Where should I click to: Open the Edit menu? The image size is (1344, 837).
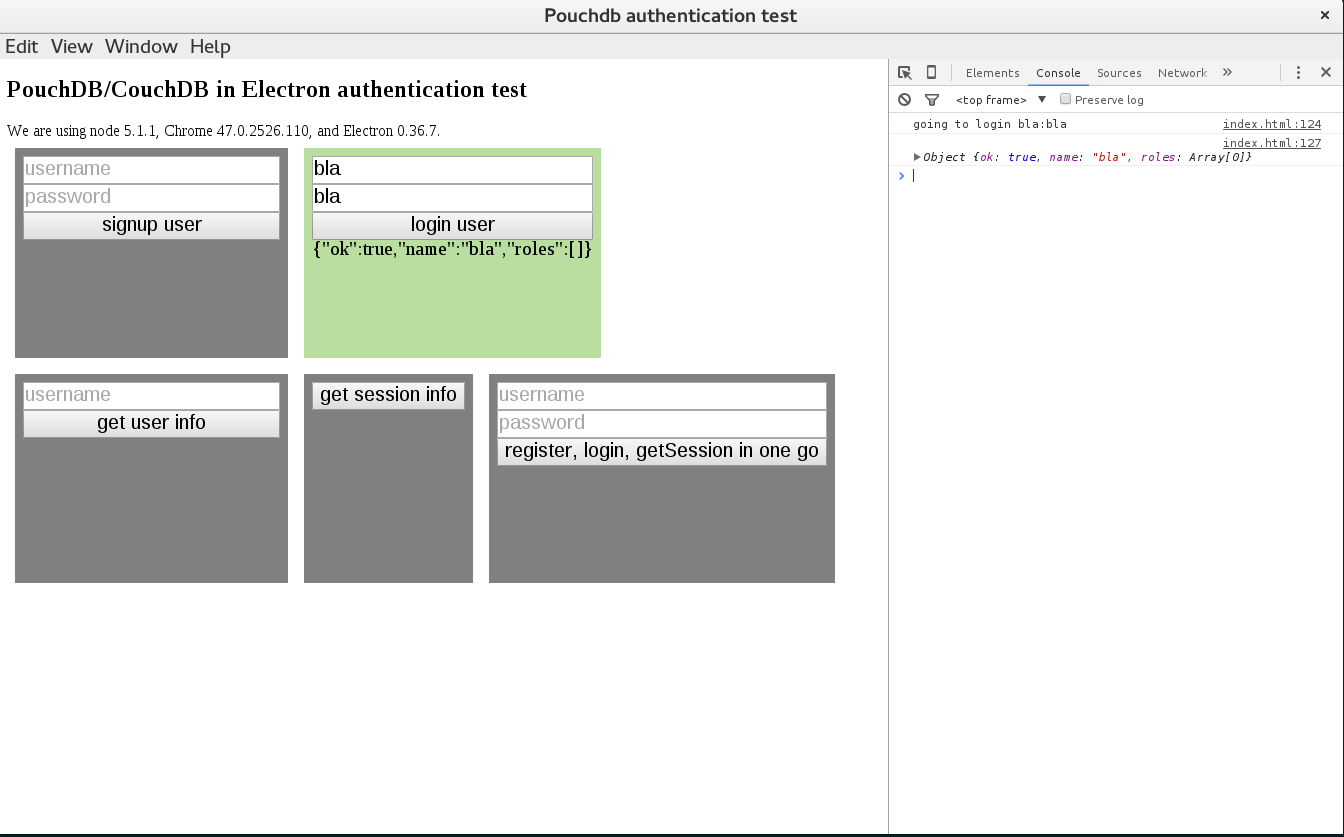click(x=21, y=47)
